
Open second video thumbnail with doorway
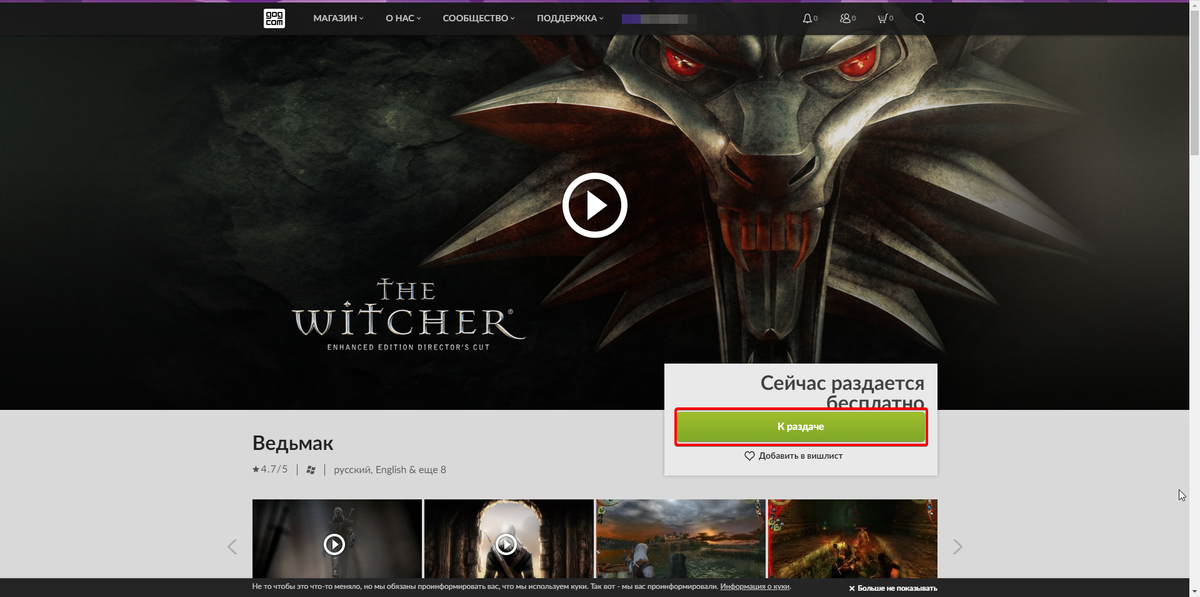pyautogui.click(x=509, y=539)
